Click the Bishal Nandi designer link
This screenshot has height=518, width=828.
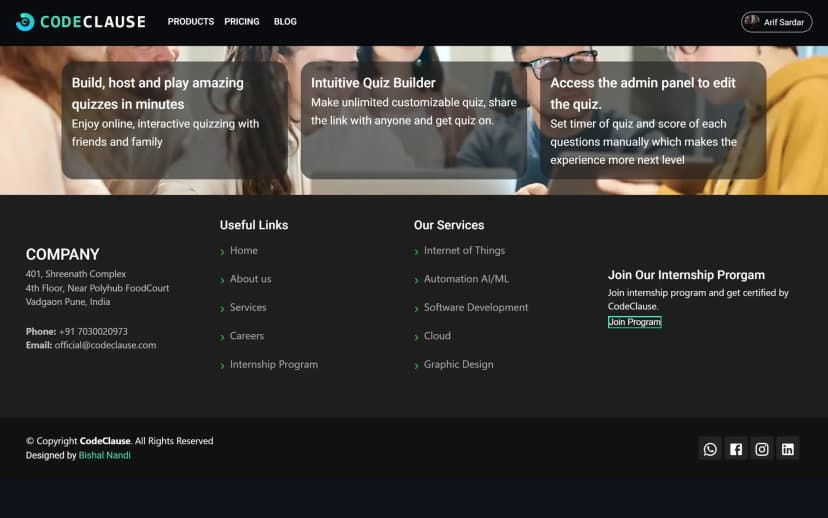105,455
